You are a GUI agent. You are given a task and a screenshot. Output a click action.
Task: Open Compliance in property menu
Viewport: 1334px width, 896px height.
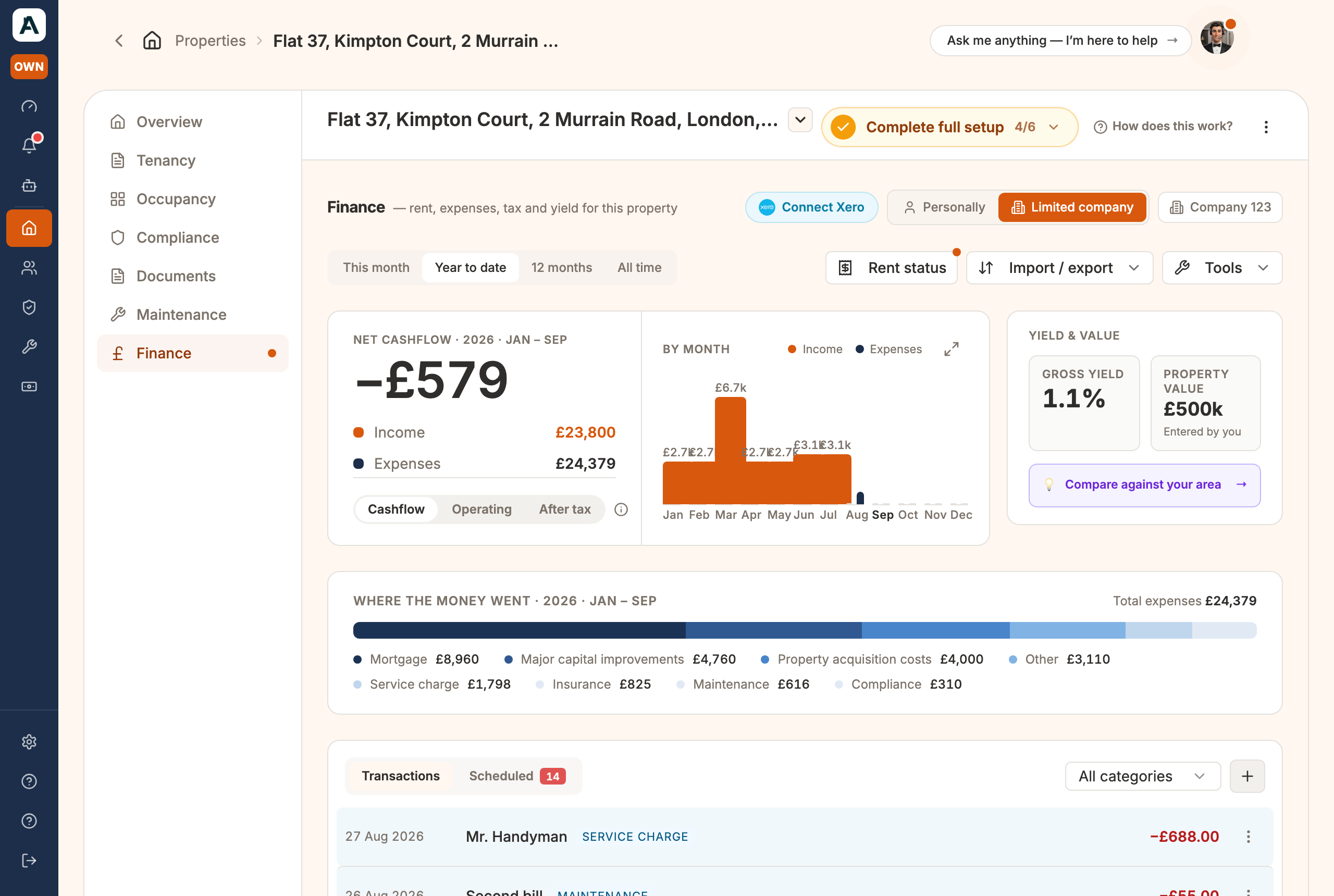193,238
